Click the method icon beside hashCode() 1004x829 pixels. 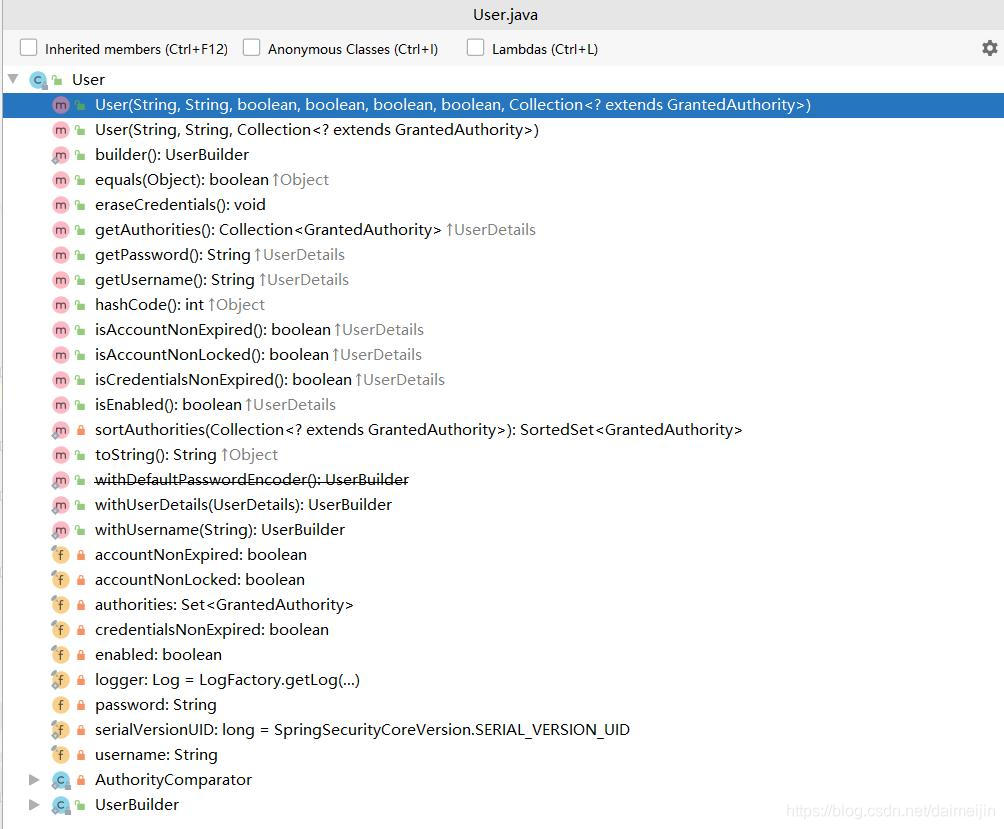pos(60,305)
